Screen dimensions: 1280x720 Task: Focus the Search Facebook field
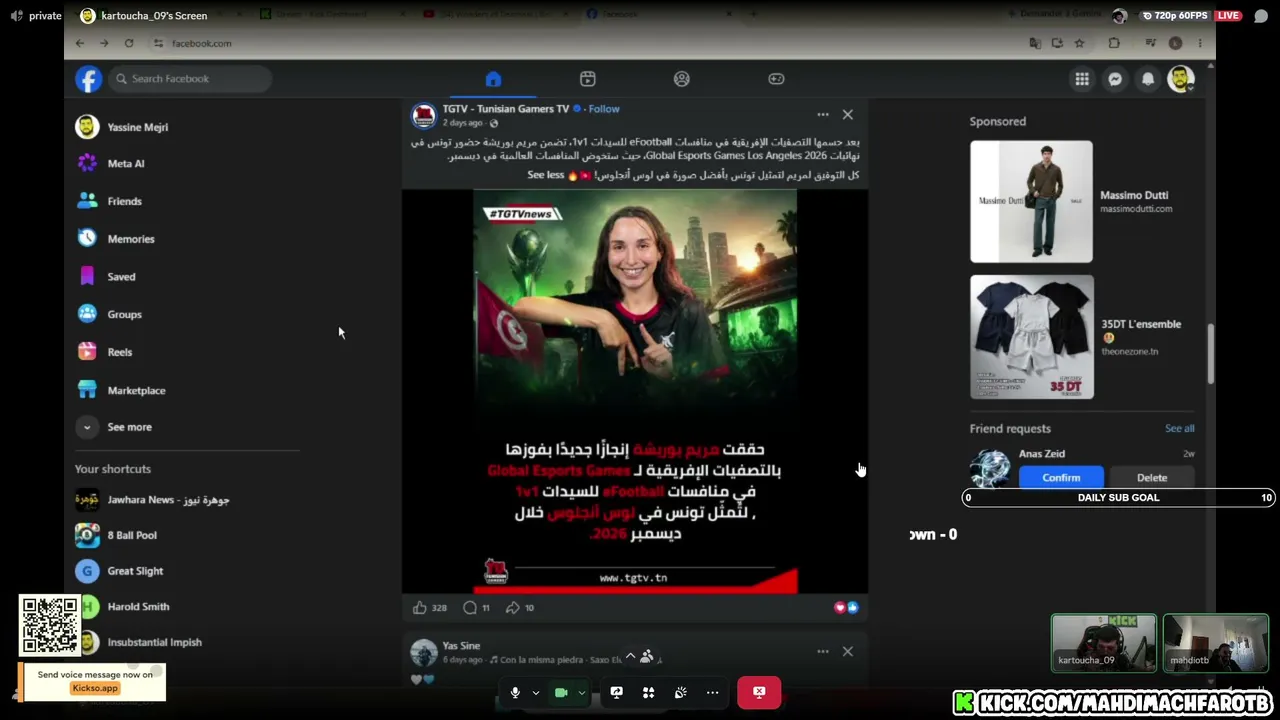(191, 79)
